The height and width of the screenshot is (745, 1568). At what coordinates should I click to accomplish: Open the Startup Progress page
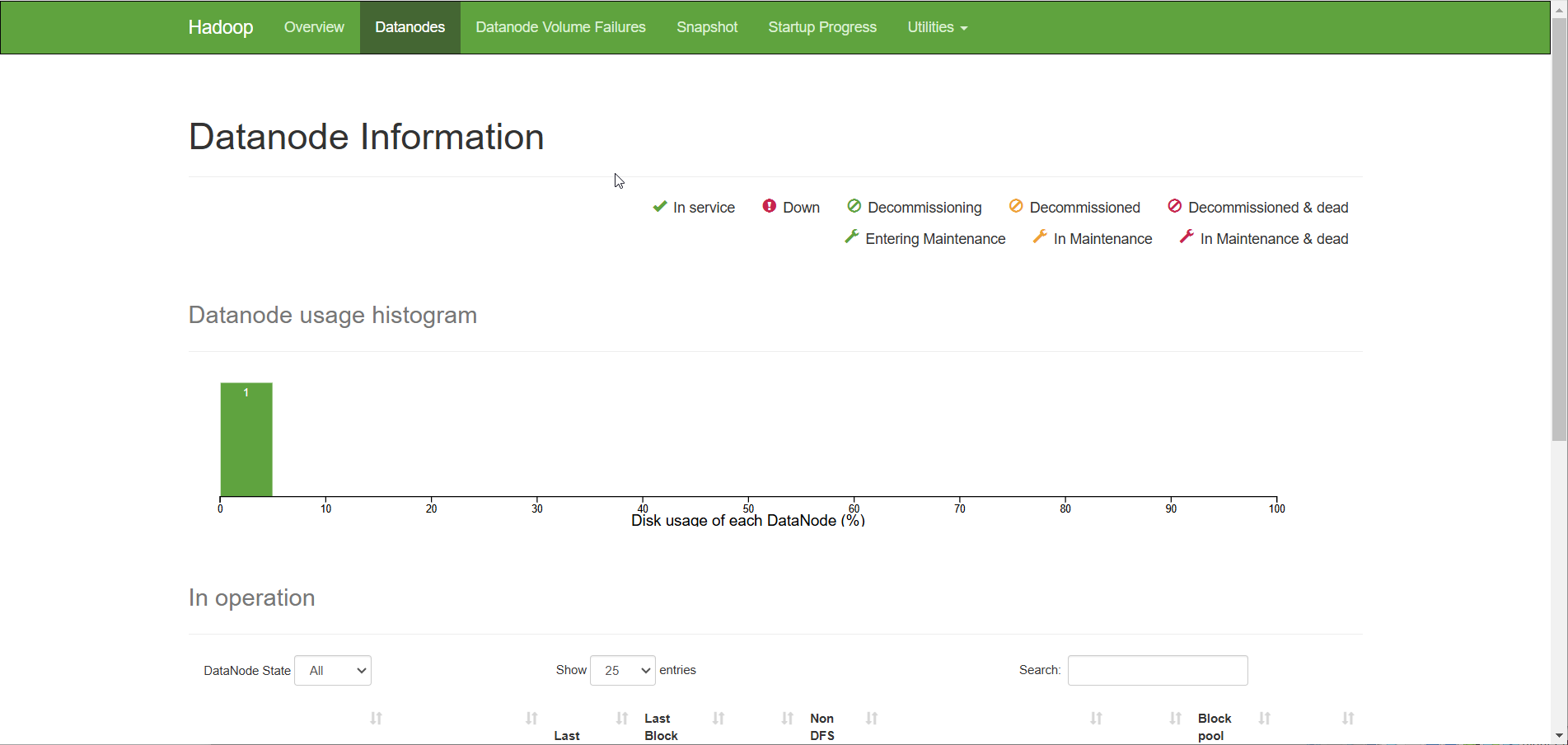822,27
